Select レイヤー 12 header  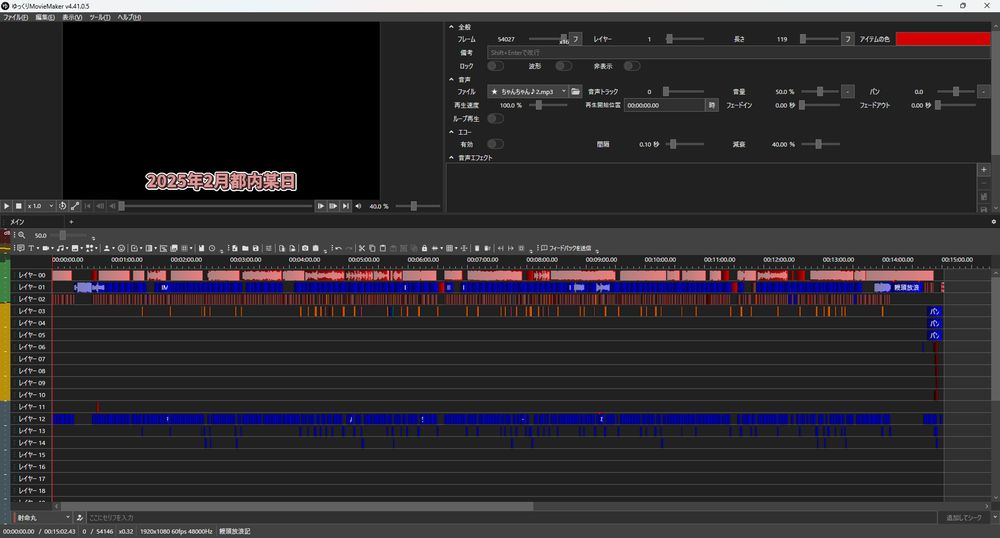point(31,419)
